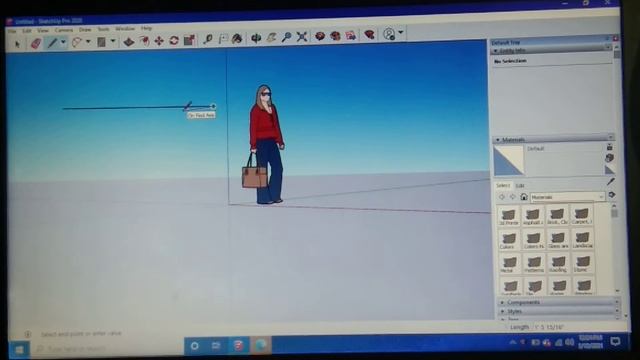The image size is (640, 360).
Task: Open the Stone materials folder
Action: click(x=582, y=263)
